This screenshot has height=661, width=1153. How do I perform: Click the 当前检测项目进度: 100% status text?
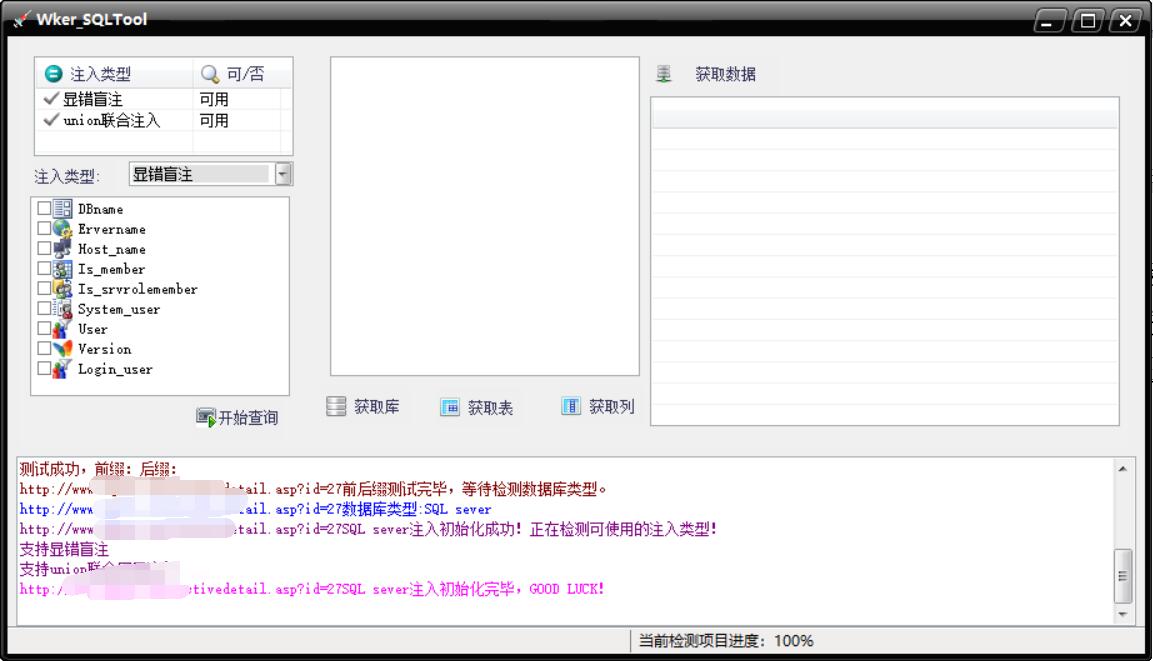click(726, 640)
